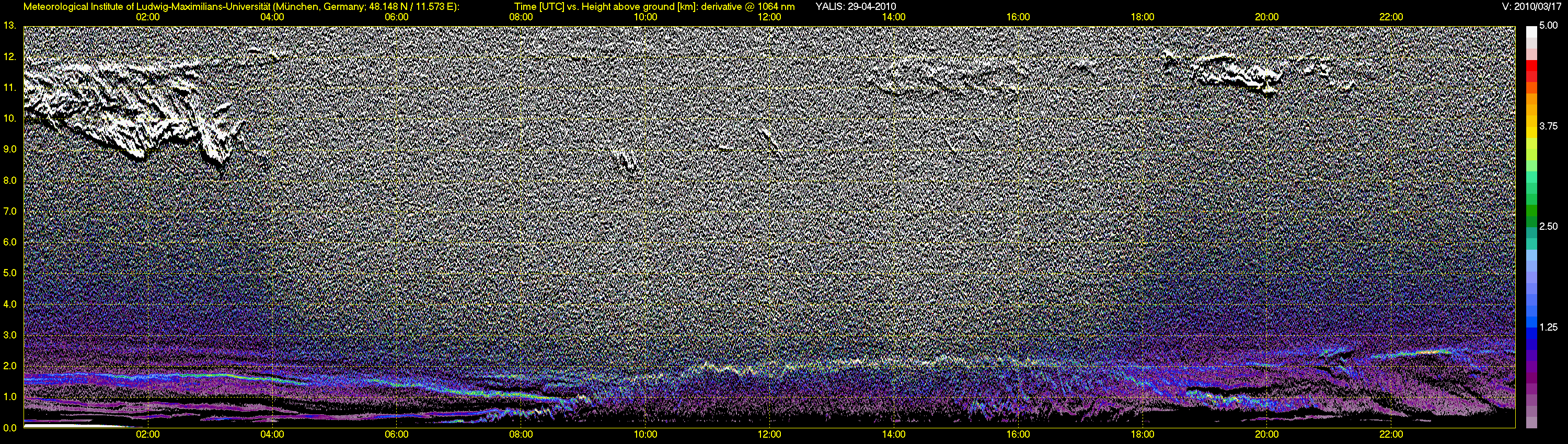Click the 0.0 height axis label
The image size is (1568, 444).
[10, 428]
